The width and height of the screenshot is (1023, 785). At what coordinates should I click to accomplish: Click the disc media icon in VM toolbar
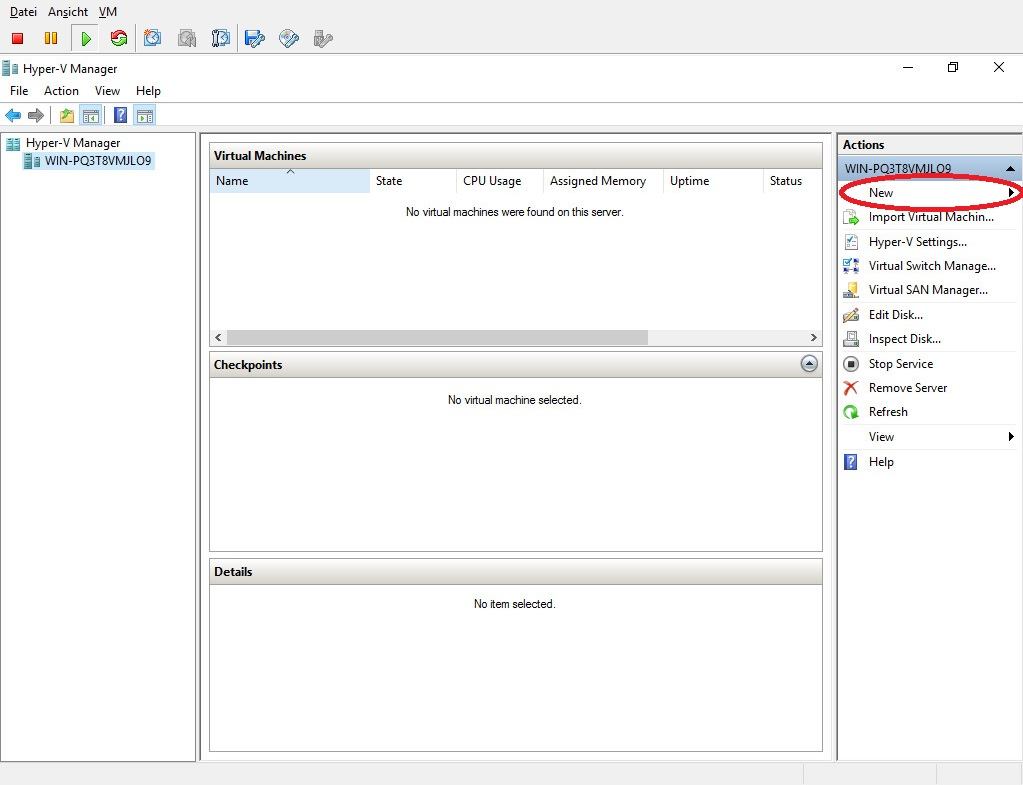(x=289, y=38)
